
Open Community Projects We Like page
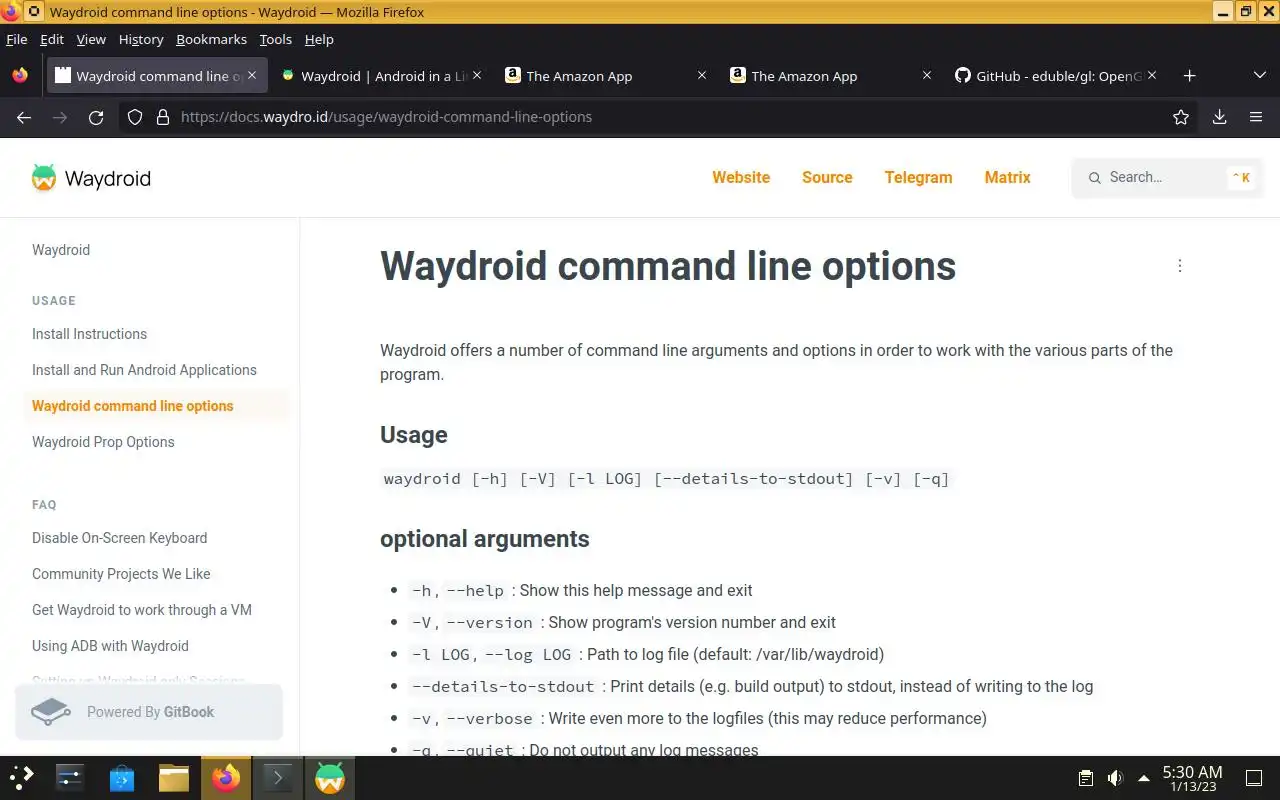(121, 574)
